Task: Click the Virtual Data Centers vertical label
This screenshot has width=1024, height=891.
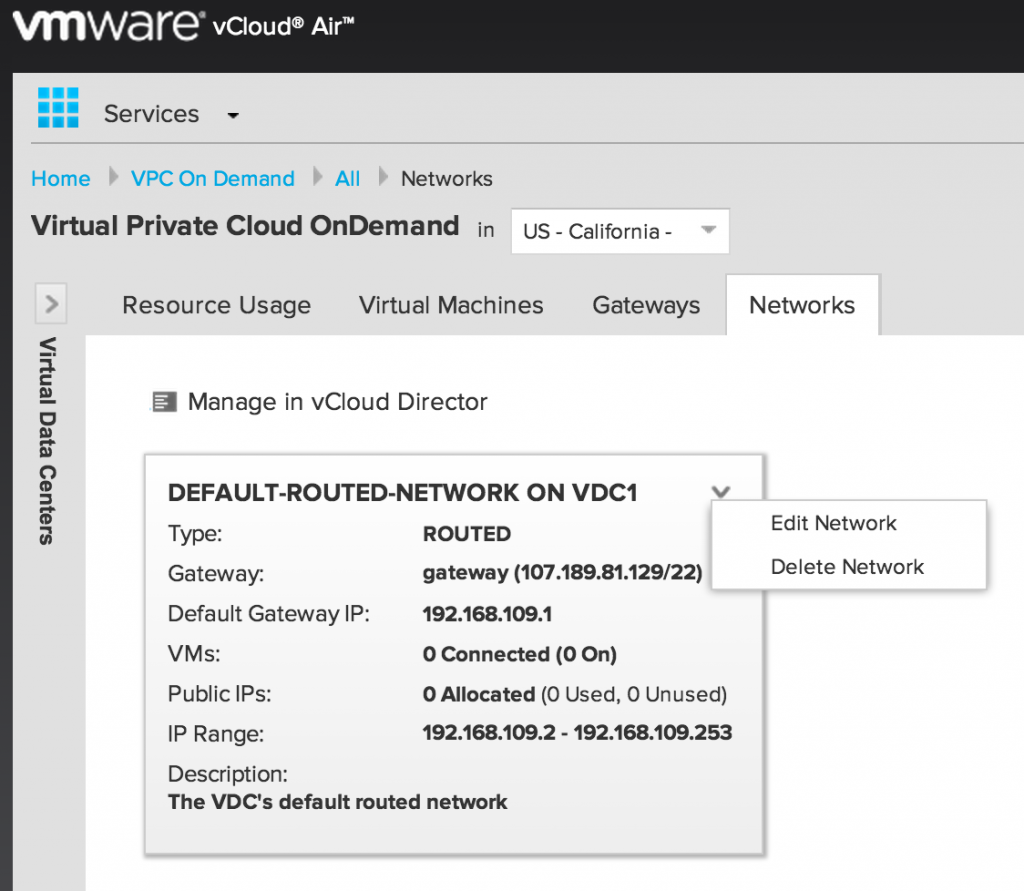Action: [47, 440]
